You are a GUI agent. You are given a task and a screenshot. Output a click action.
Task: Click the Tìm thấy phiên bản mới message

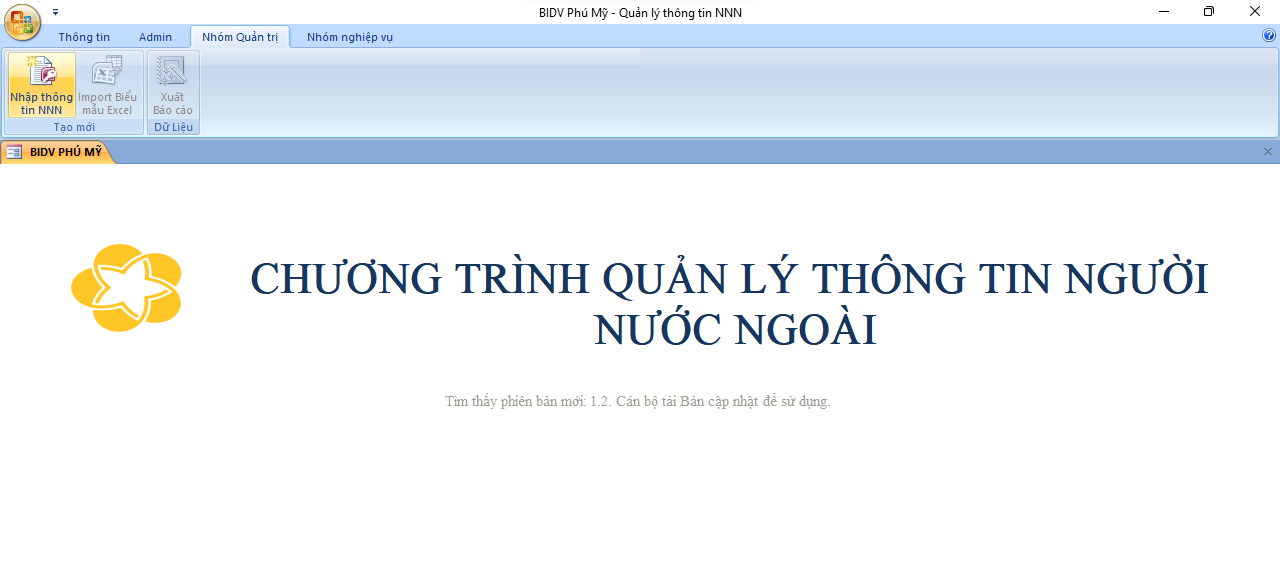(x=638, y=401)
